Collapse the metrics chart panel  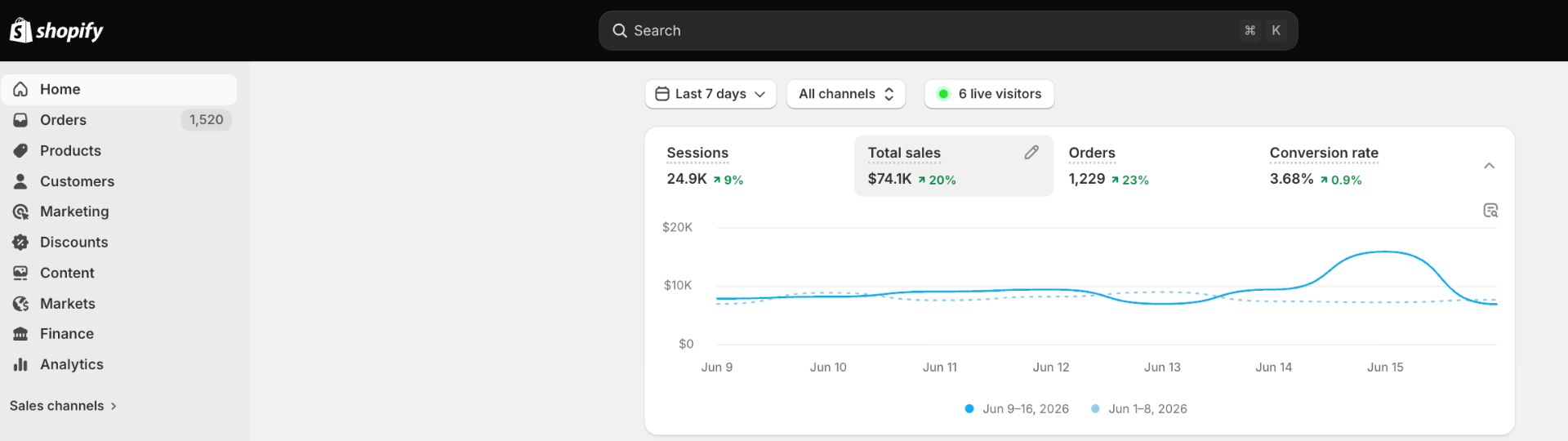[x=1489, y=166]
